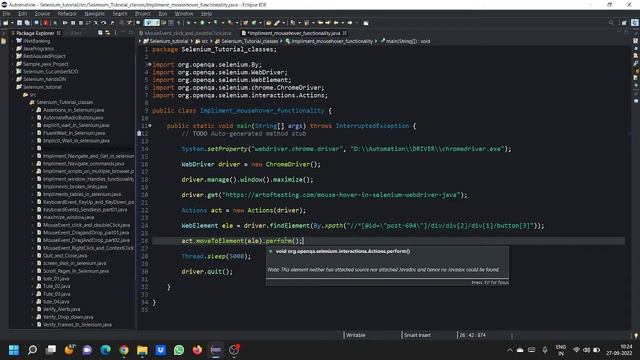Click the toolbar Search magnifier icon
Image resolution: width=640 pixels, height=360 pixels.
click(611, 23)
